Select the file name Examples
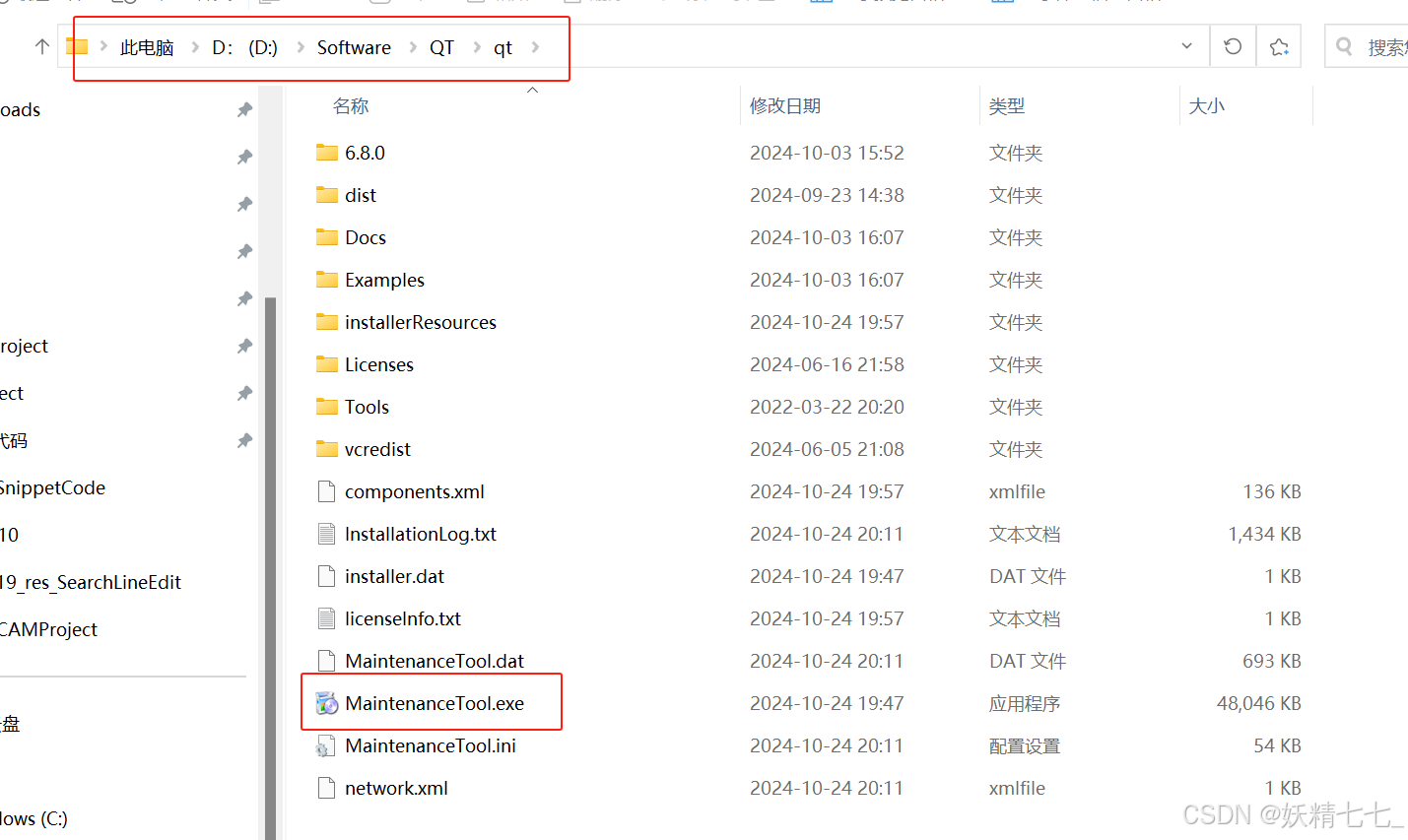Image resolution: width=1408 pixels, height=840 pixels. tap(384, 280)
